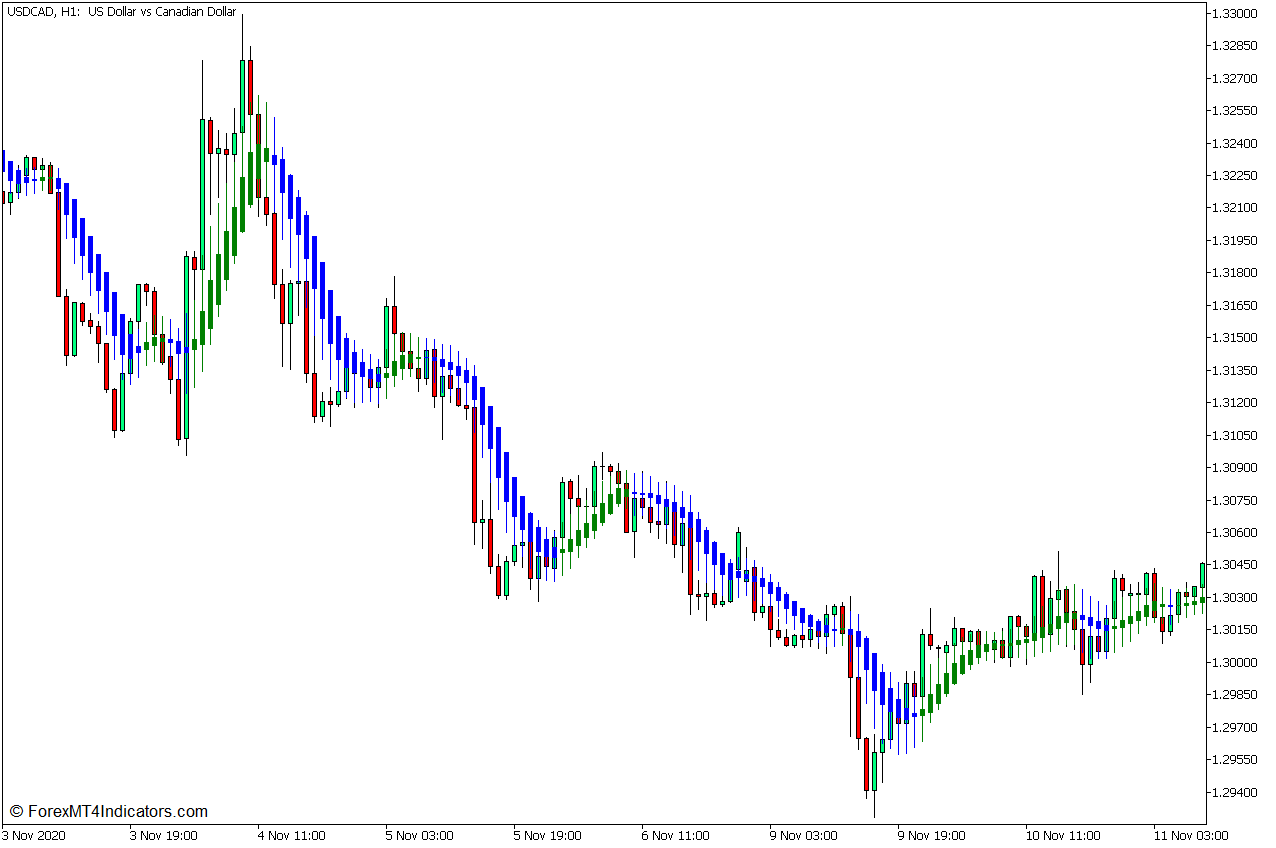This screenshot has height=848, width=1276.
Task: Select the 3 Nov 19:00 time label
Action: click(163, 835)
